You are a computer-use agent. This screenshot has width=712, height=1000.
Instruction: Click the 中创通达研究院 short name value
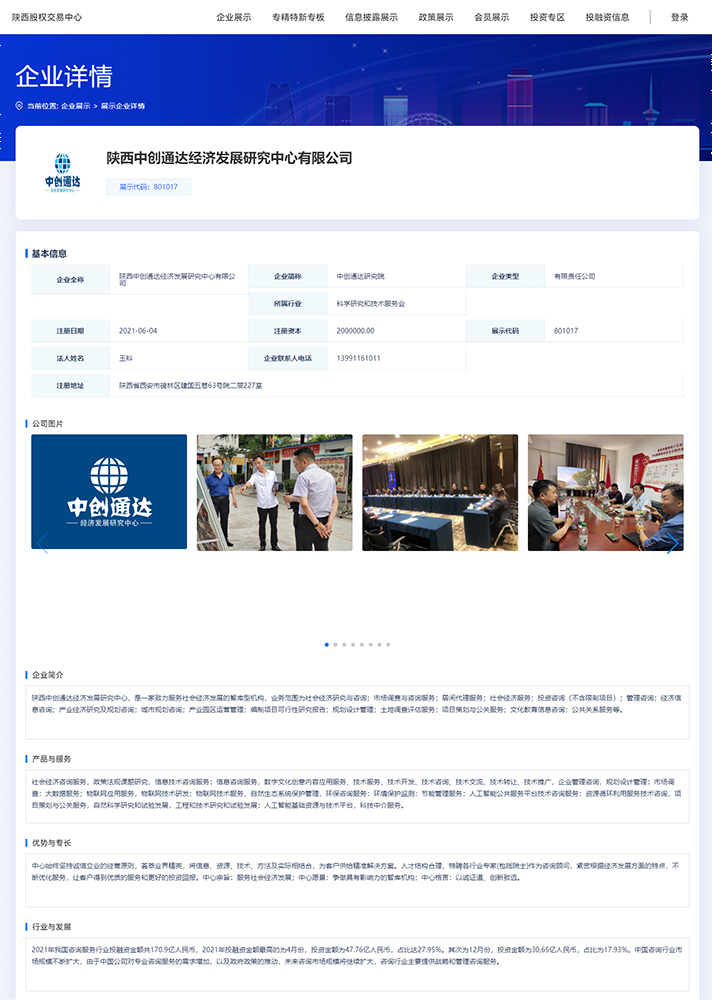click(360, 276)
